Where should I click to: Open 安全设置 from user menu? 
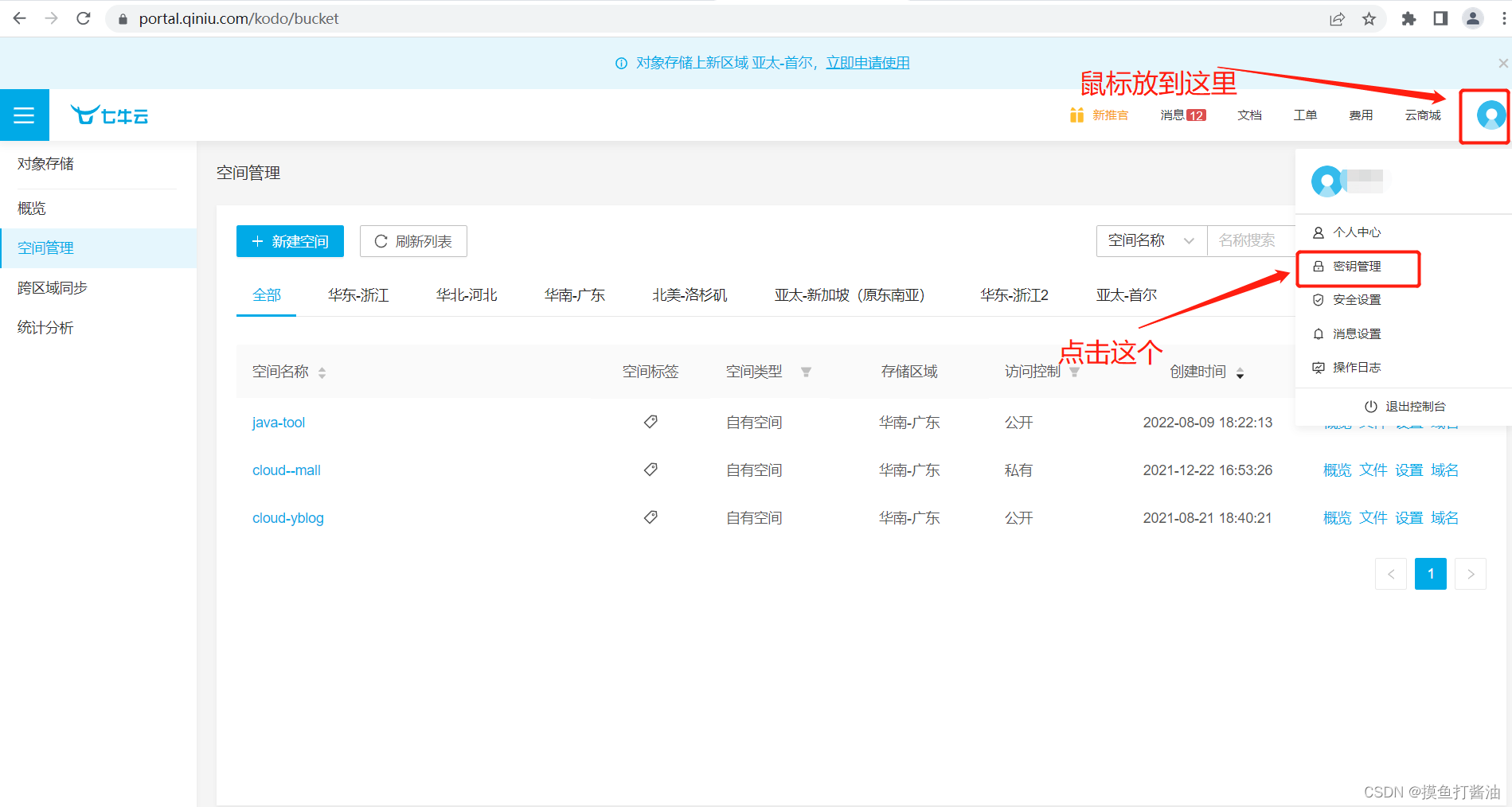point(1357,300)
